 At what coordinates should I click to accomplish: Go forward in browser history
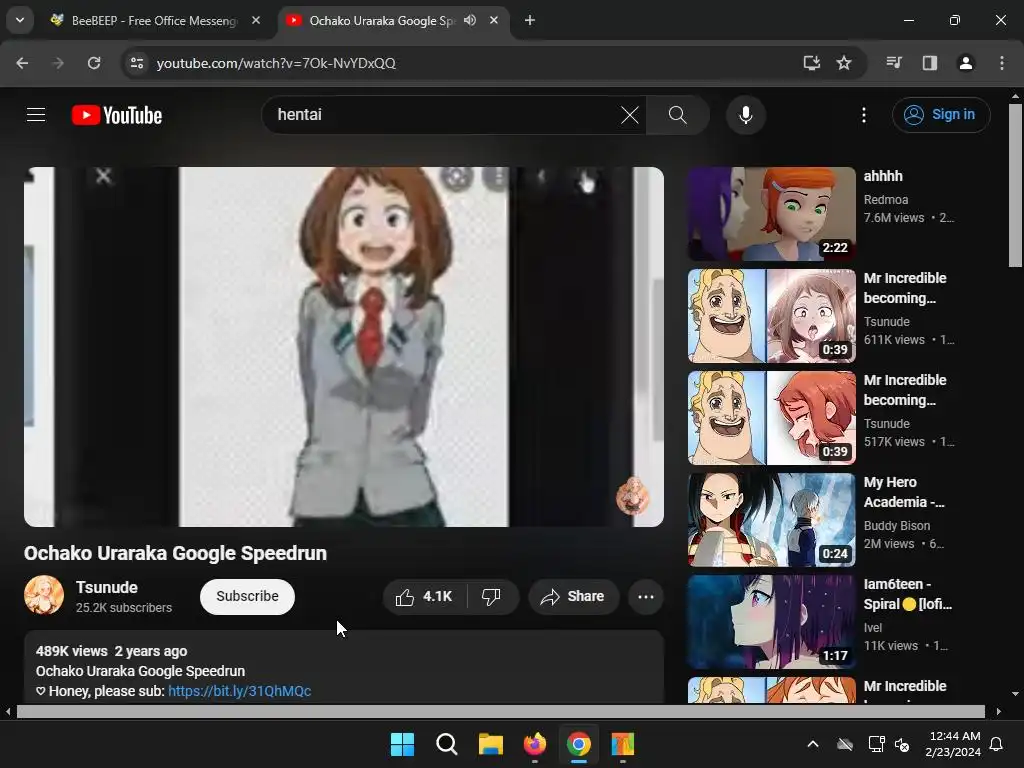click(x=58, y=63)
